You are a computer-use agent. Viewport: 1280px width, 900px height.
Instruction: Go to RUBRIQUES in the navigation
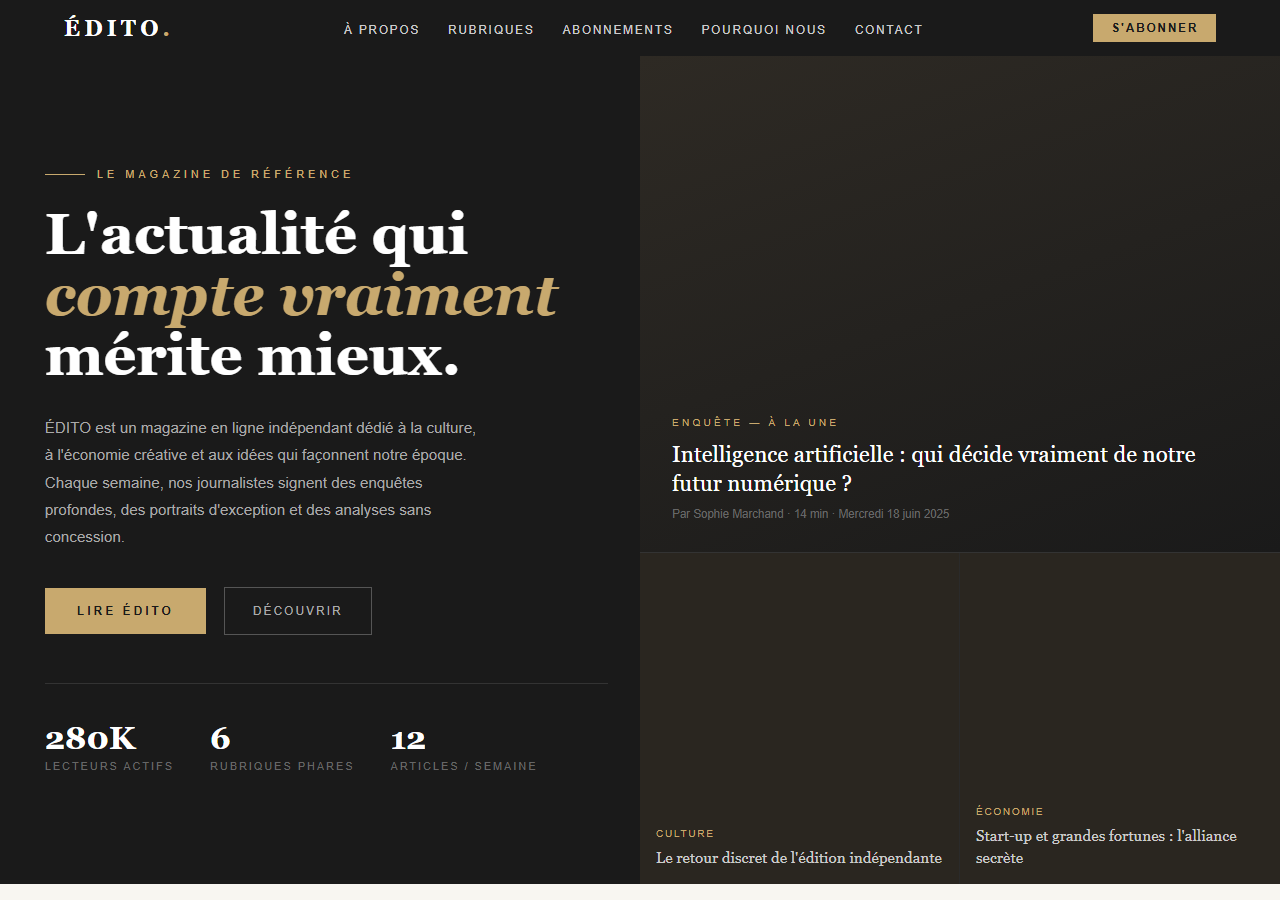[x=491, y=30]
